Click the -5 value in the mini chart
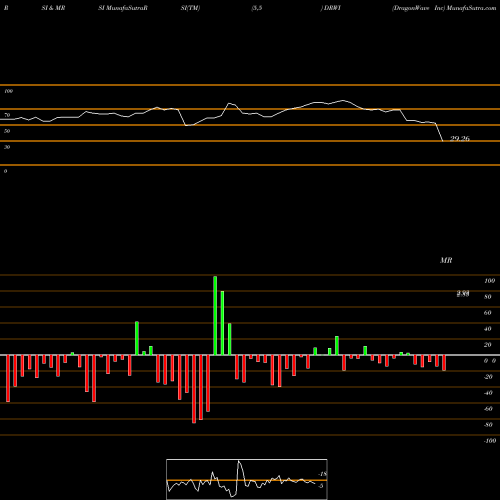The image size is (500, 500). click(321, 486)
